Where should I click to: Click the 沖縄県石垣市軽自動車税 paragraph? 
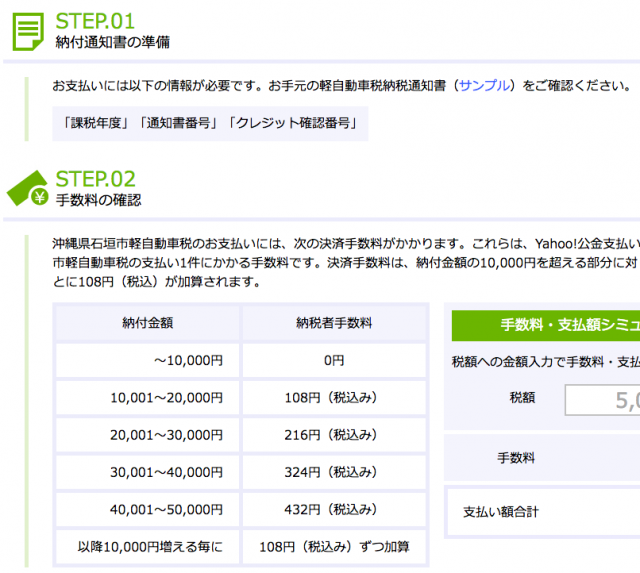[346, 262]
